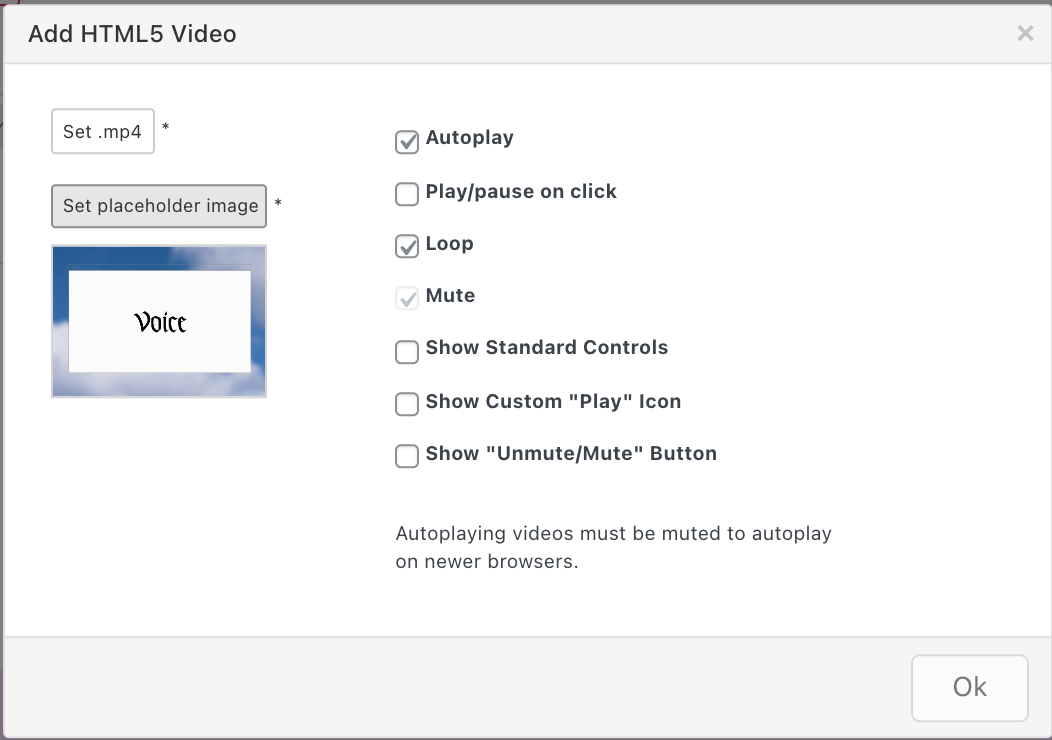Click the Set .mp4 button

103,131
